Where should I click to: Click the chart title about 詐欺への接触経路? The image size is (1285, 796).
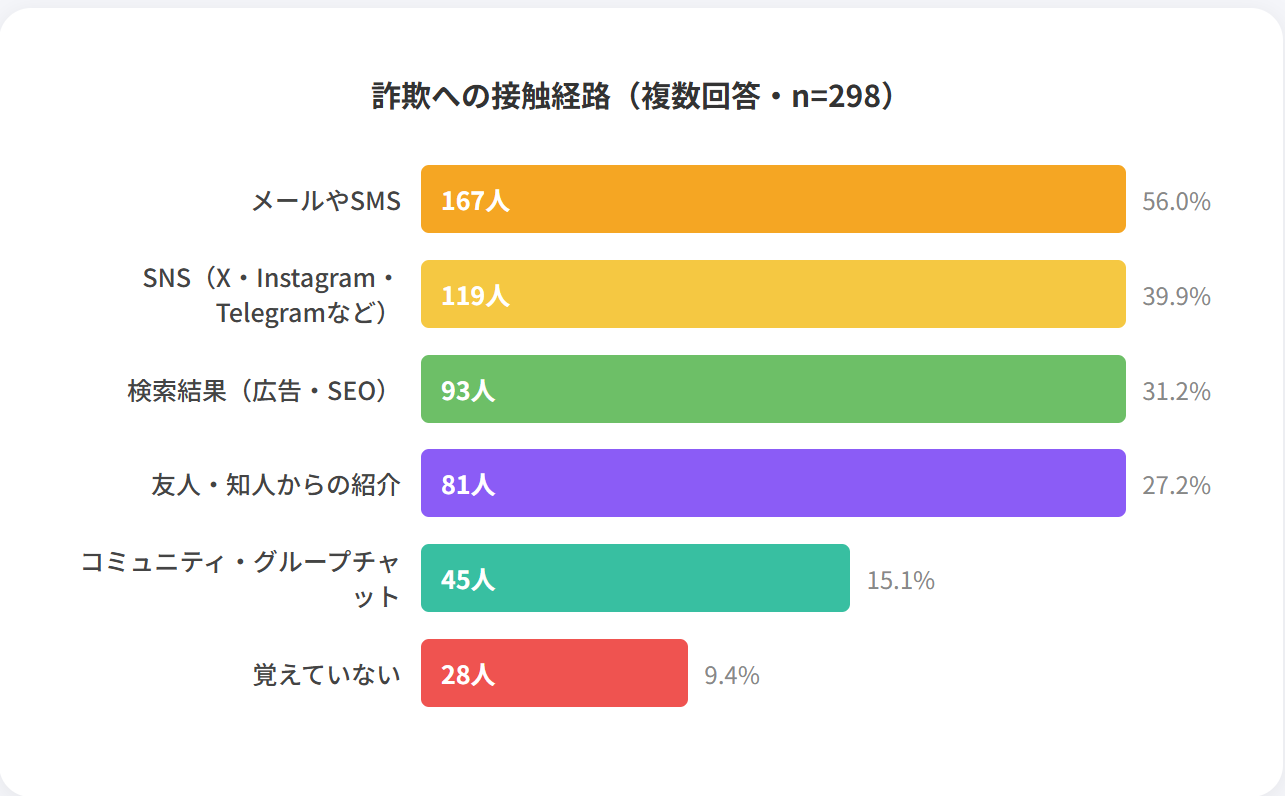633,97
